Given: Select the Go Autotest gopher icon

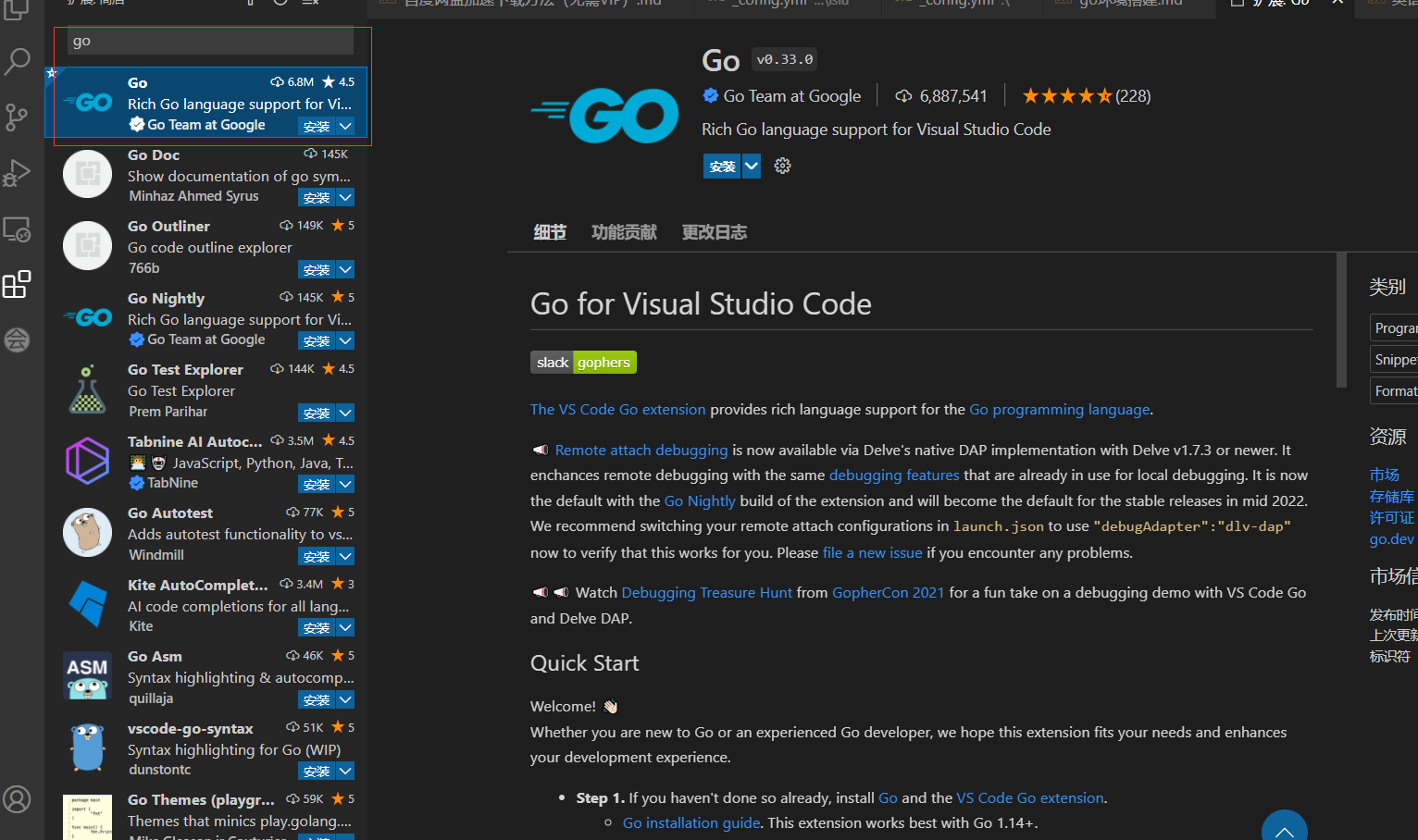Looking at the screenshot, I should [87, 532].
